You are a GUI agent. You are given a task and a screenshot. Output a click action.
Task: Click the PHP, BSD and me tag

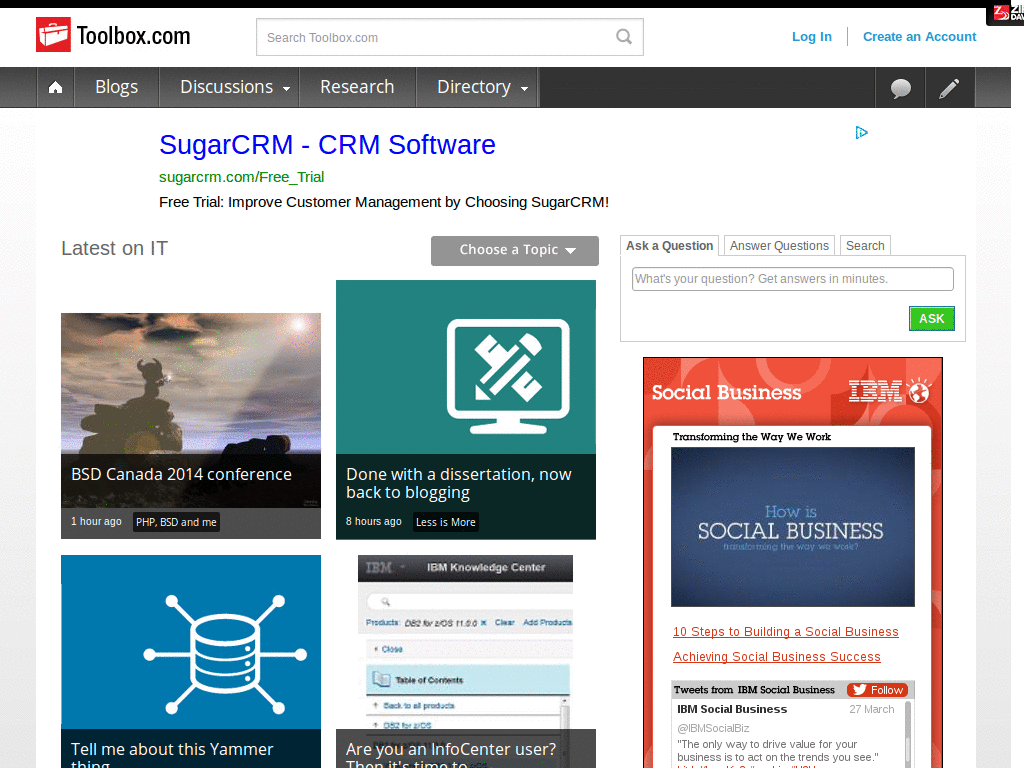click(176, 522)
